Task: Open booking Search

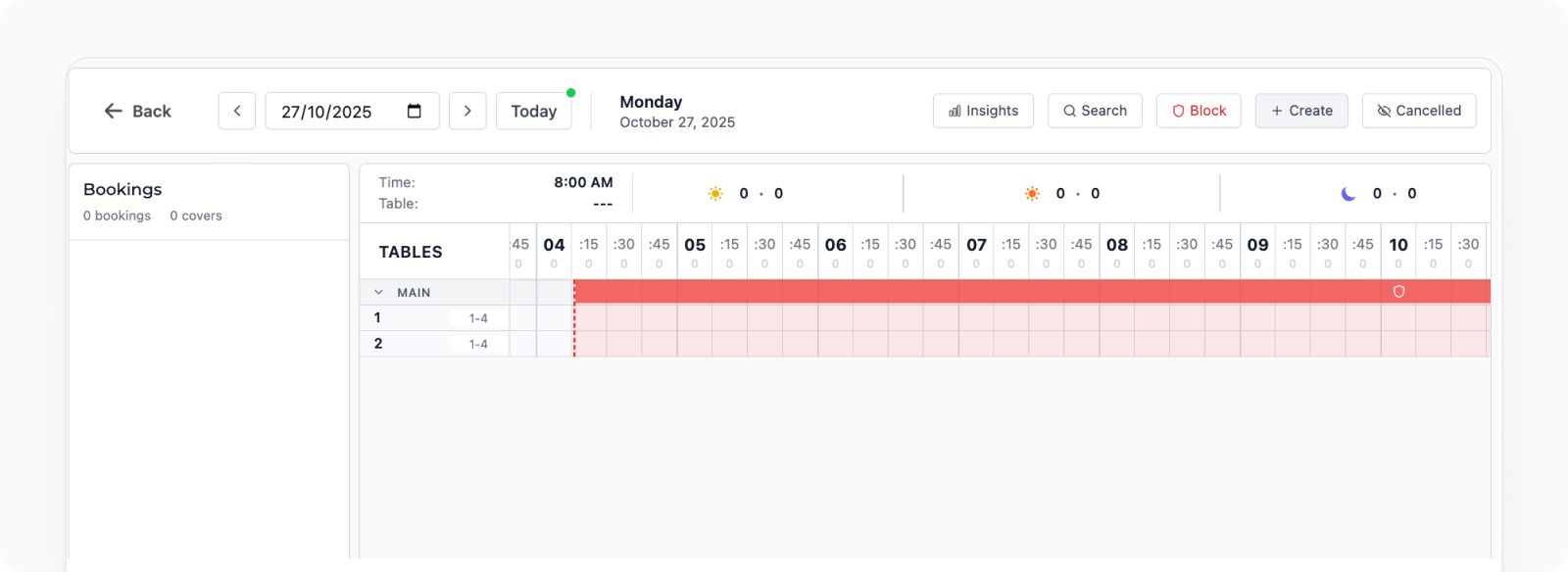Action: click(x=1095, y=111)
